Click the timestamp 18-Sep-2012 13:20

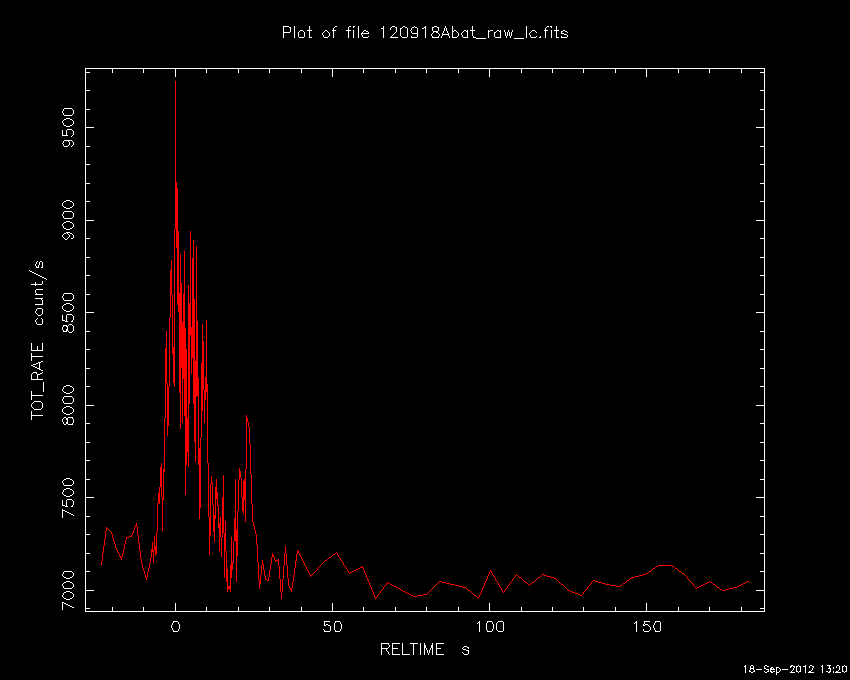[x=794, y=669]
